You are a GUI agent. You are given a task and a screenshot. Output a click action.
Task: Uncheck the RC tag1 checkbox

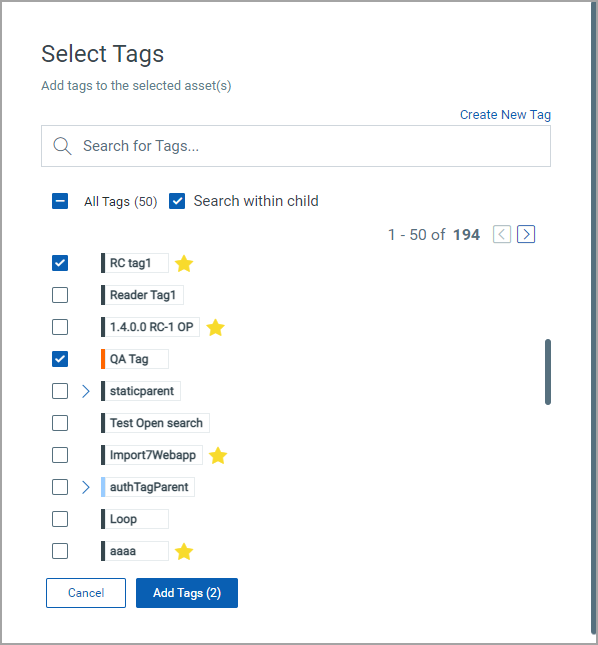pos(60,263)
